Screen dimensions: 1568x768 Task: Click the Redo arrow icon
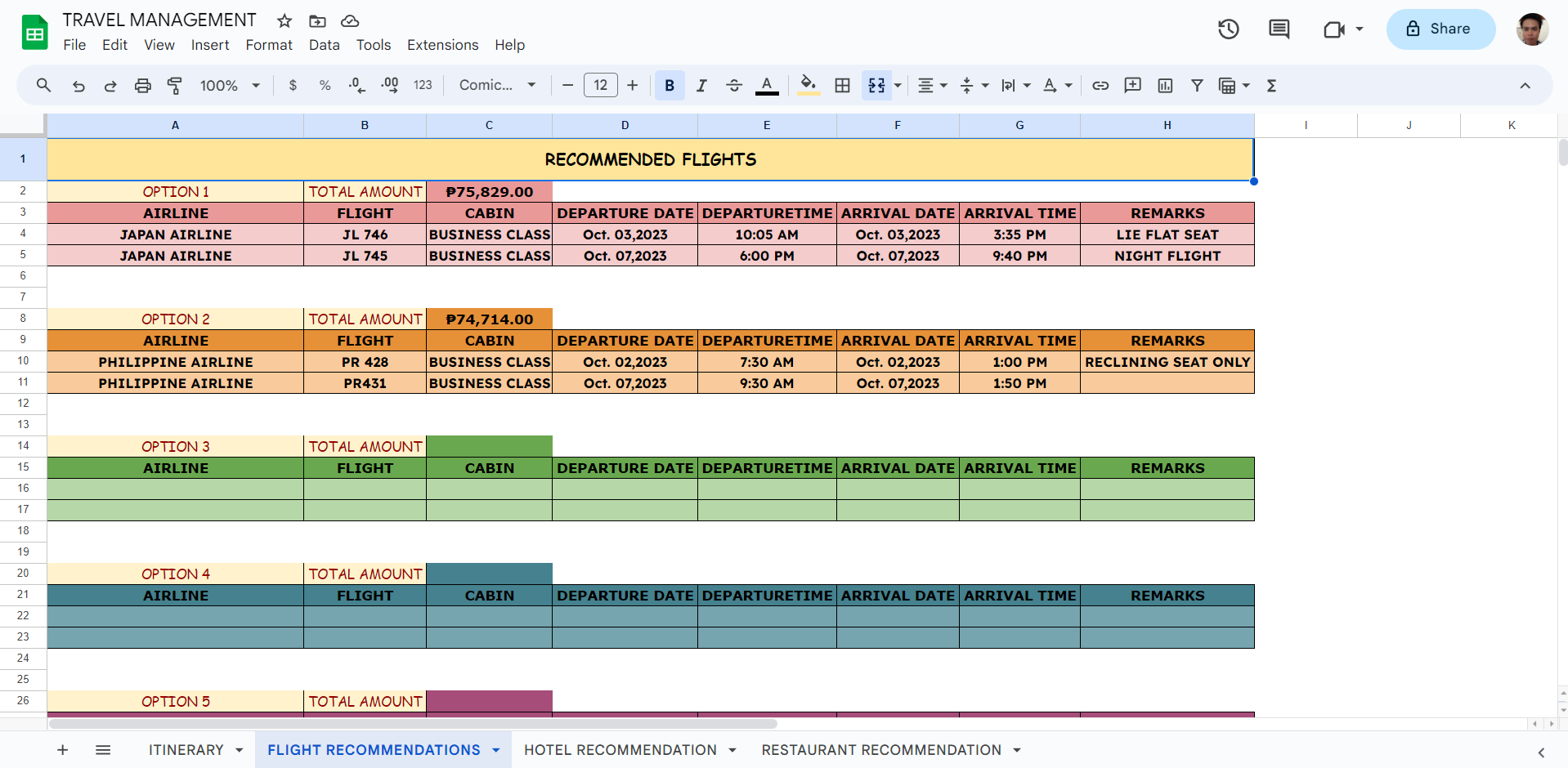point(110,85)
